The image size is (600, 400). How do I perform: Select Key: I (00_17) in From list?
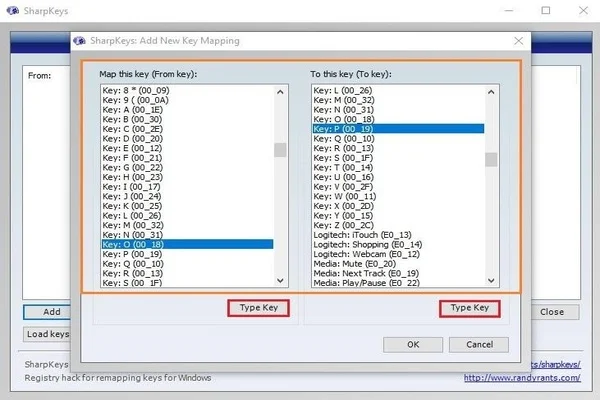[x=188, y=187]
